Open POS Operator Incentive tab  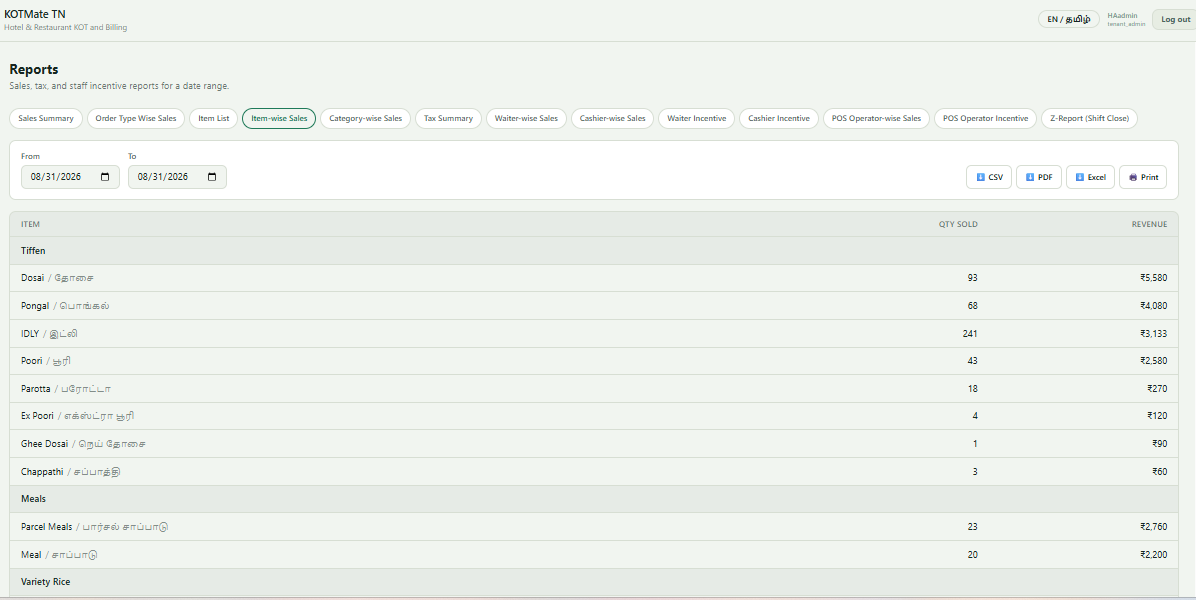click(985, 118)
